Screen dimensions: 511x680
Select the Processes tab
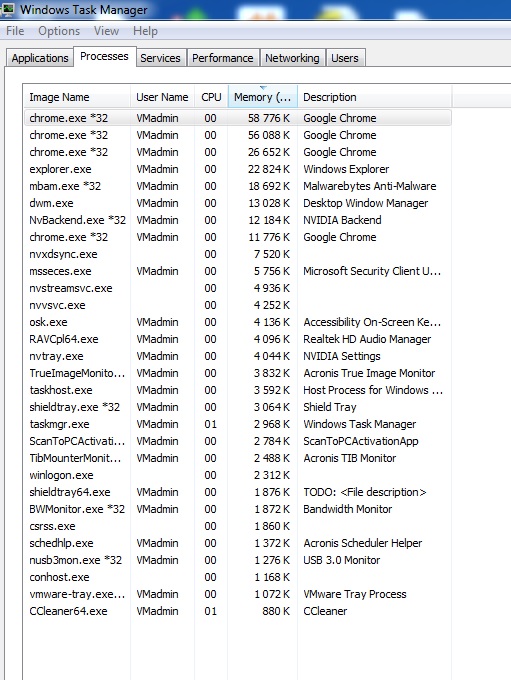(105, 56)
